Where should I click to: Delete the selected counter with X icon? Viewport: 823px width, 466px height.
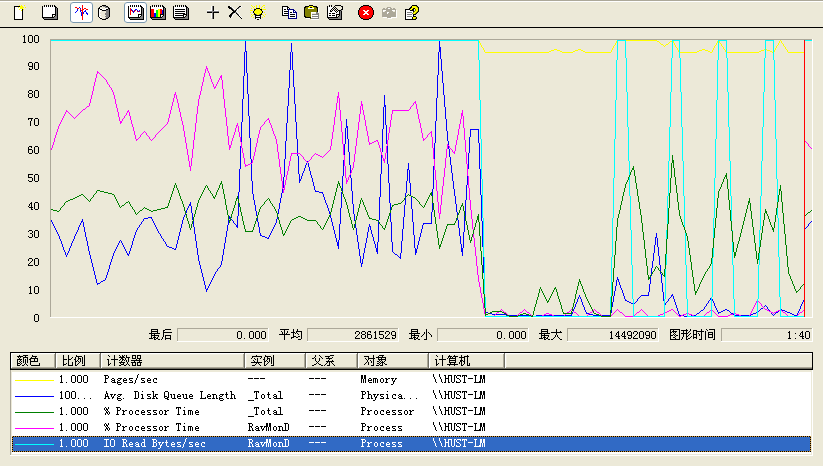[234, 12]
